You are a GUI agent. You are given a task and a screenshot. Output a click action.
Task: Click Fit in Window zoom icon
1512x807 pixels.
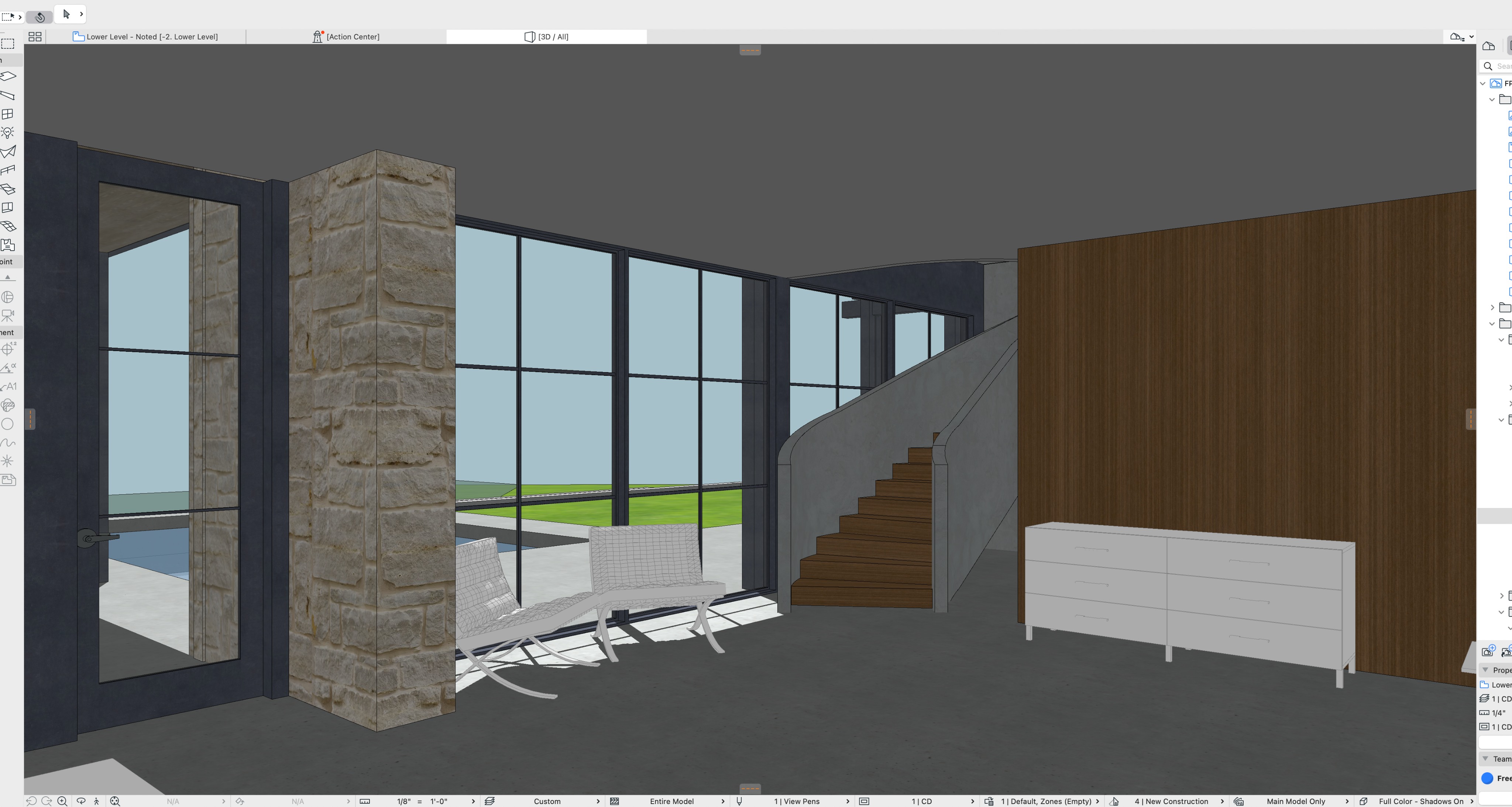(115, 801)
